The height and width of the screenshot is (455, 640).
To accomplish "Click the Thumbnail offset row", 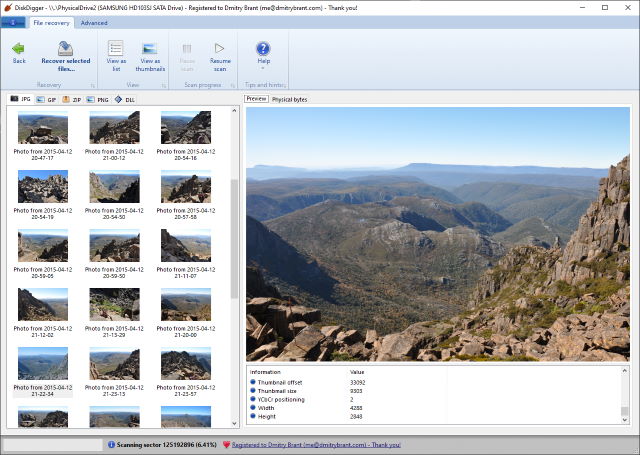I will (347, 382).
